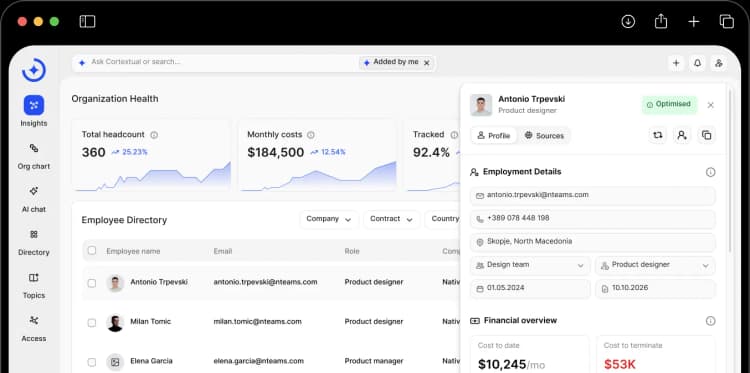Switch to the Profile tab
This screenshot has width=750, height=373.
(494, 136)
